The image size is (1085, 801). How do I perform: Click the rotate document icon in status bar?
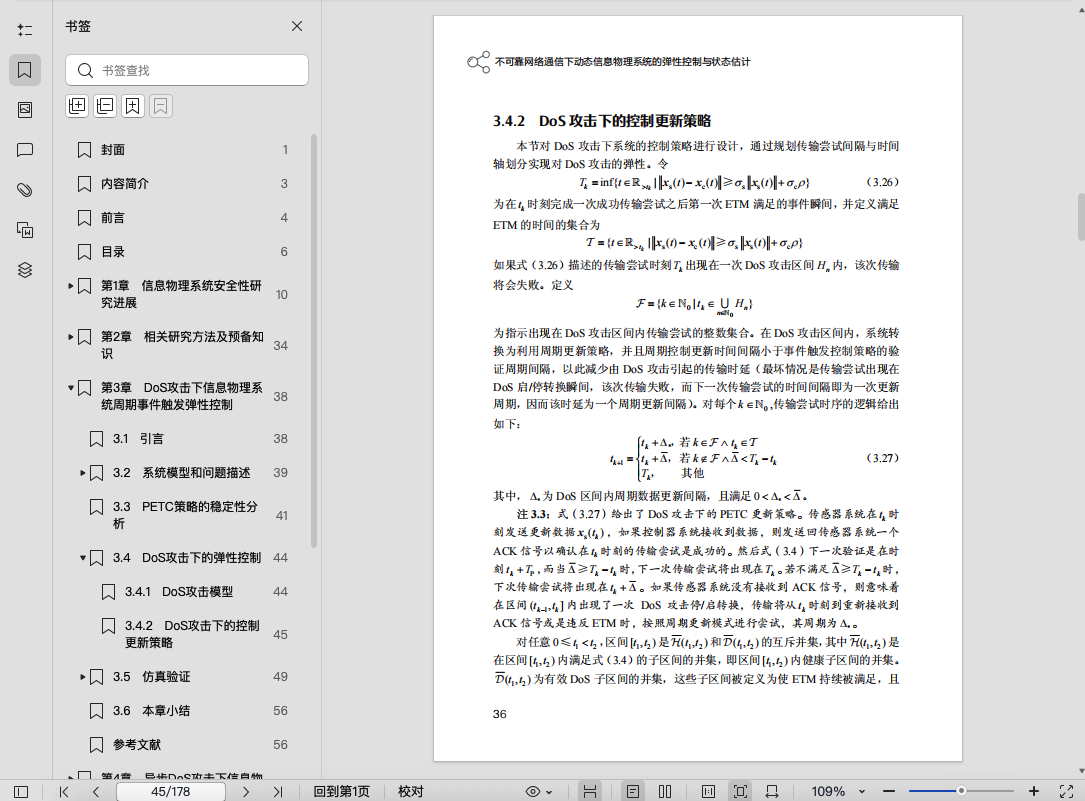pos(772,791)
